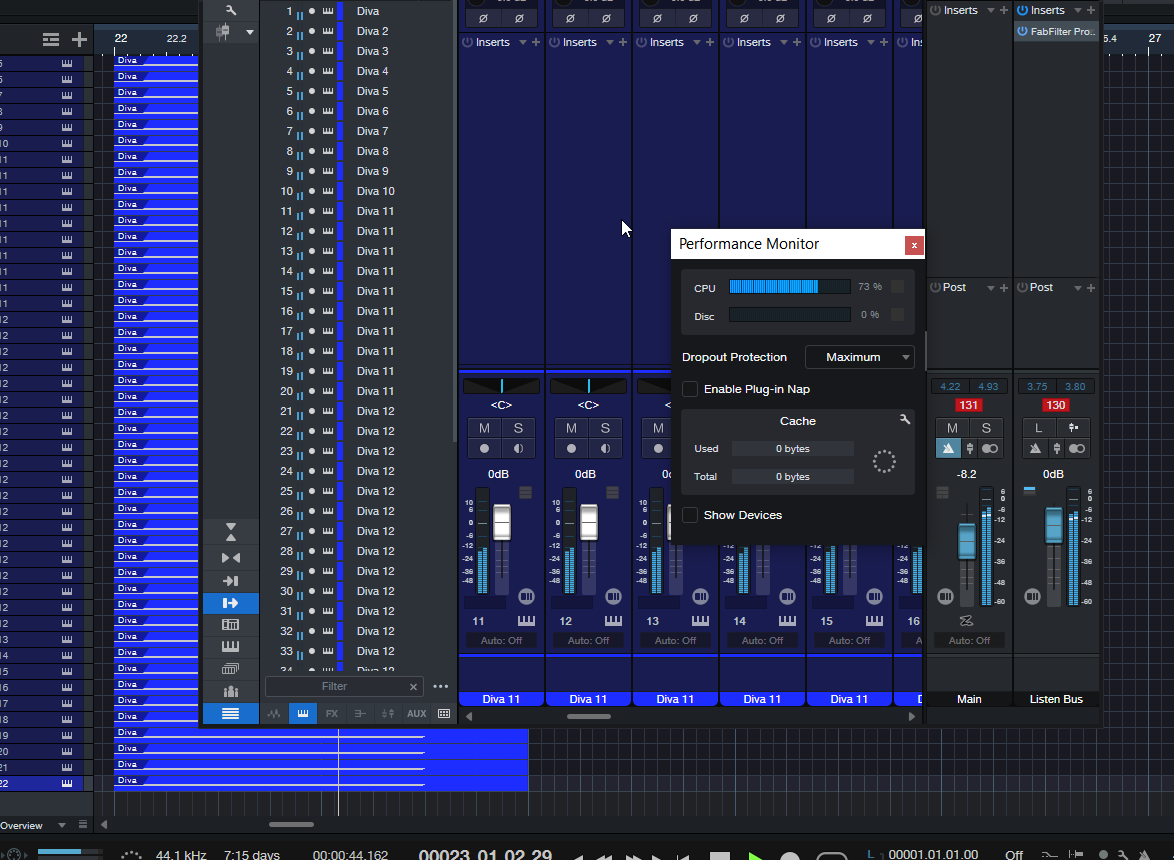Click the channel editor icon on channel 11
This screenshot has height=860, width=1174.
click(x=526, y=597)
